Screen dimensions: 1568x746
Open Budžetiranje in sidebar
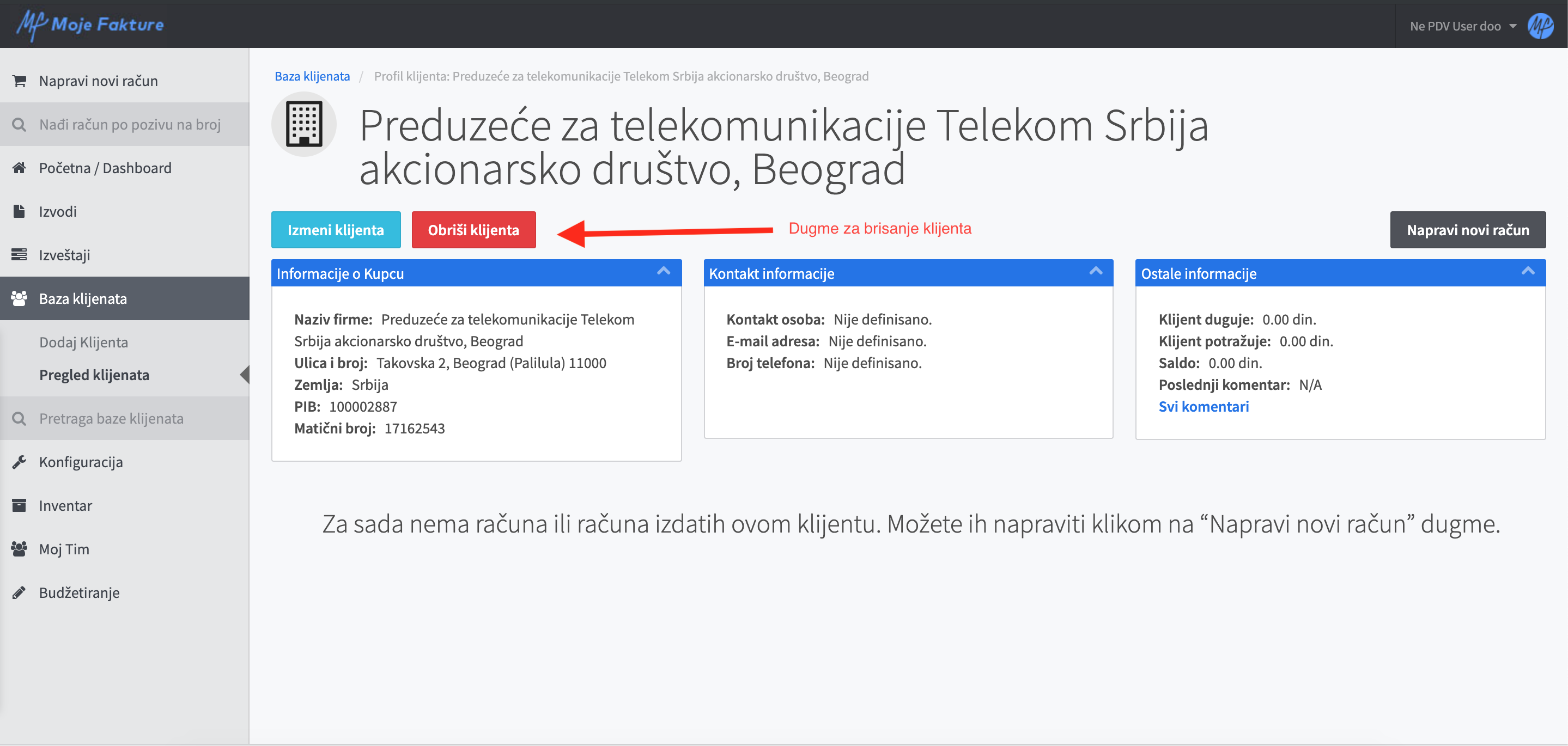pos(125,594)
